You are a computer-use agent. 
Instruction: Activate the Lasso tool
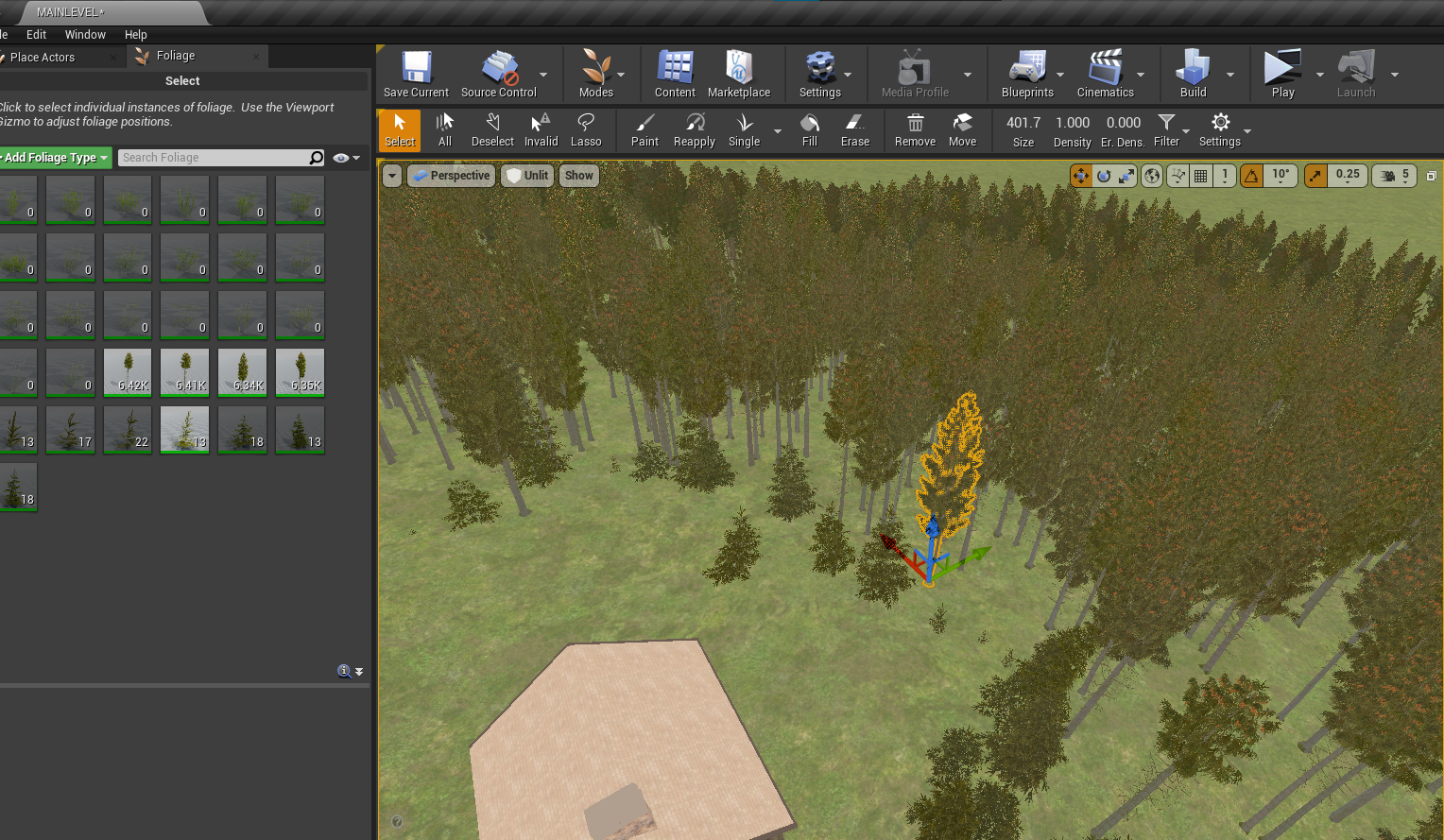(586, 130)
